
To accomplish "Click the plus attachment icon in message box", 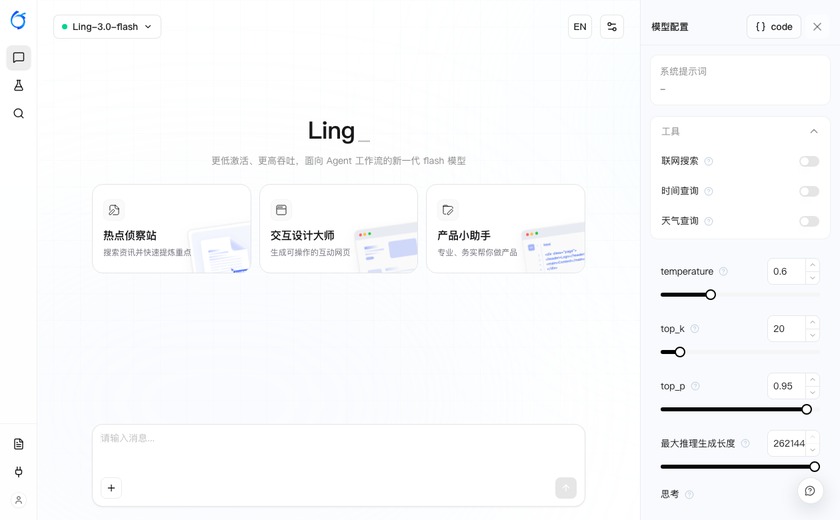I will (111, 488).
